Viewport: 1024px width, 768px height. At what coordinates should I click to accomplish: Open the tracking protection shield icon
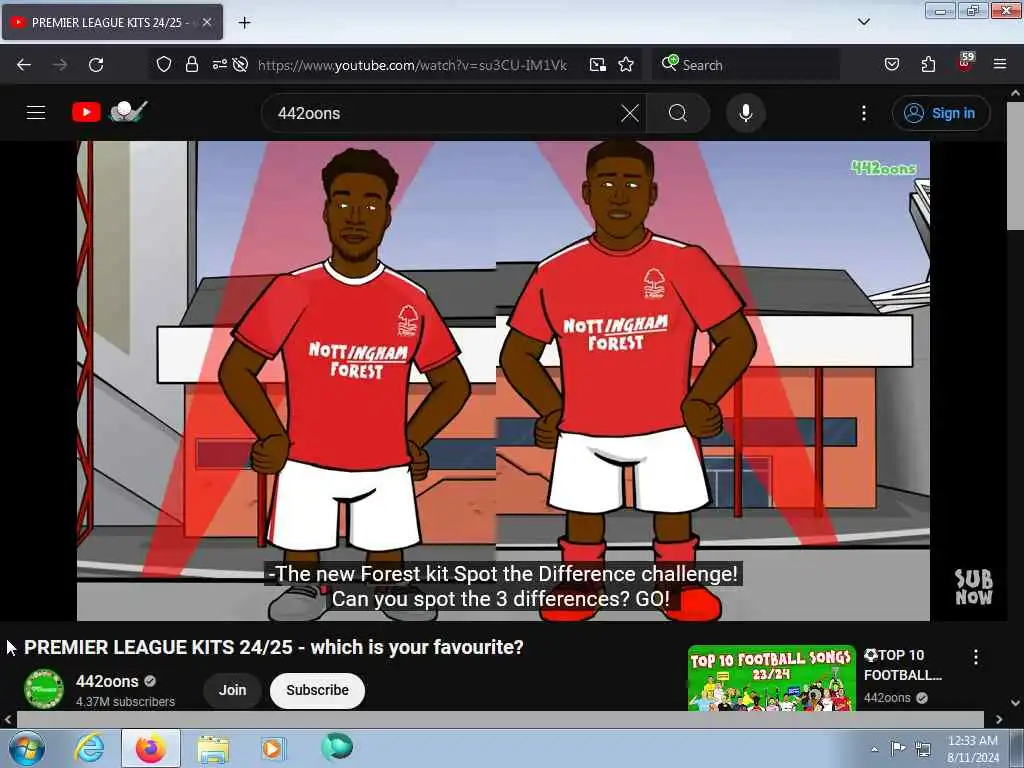pos(164,64)
